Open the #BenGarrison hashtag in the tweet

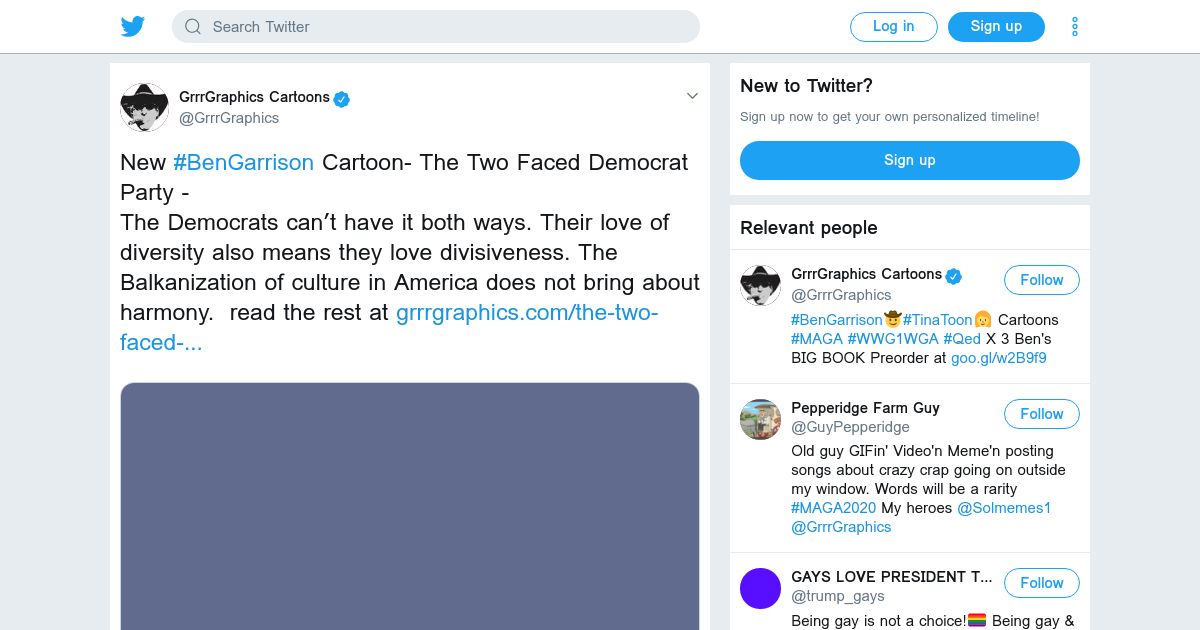[x=243, y=162]
